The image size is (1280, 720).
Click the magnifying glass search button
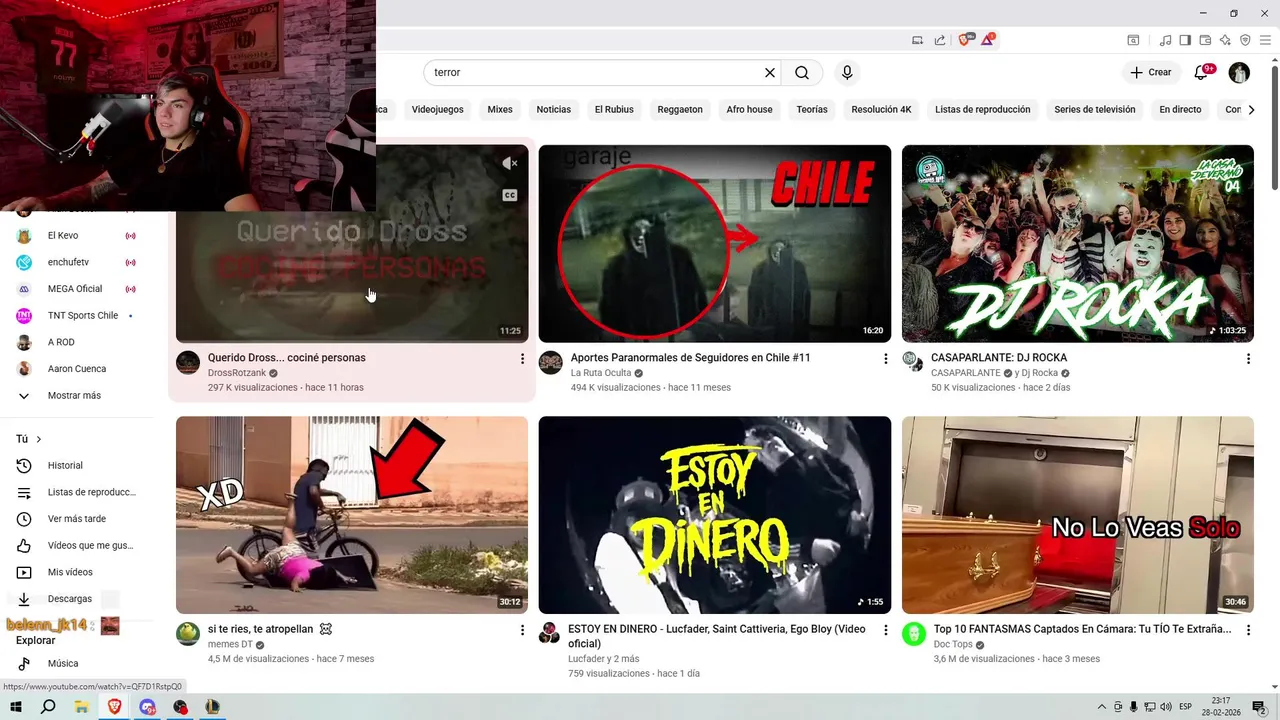click(x=802, y=73)
